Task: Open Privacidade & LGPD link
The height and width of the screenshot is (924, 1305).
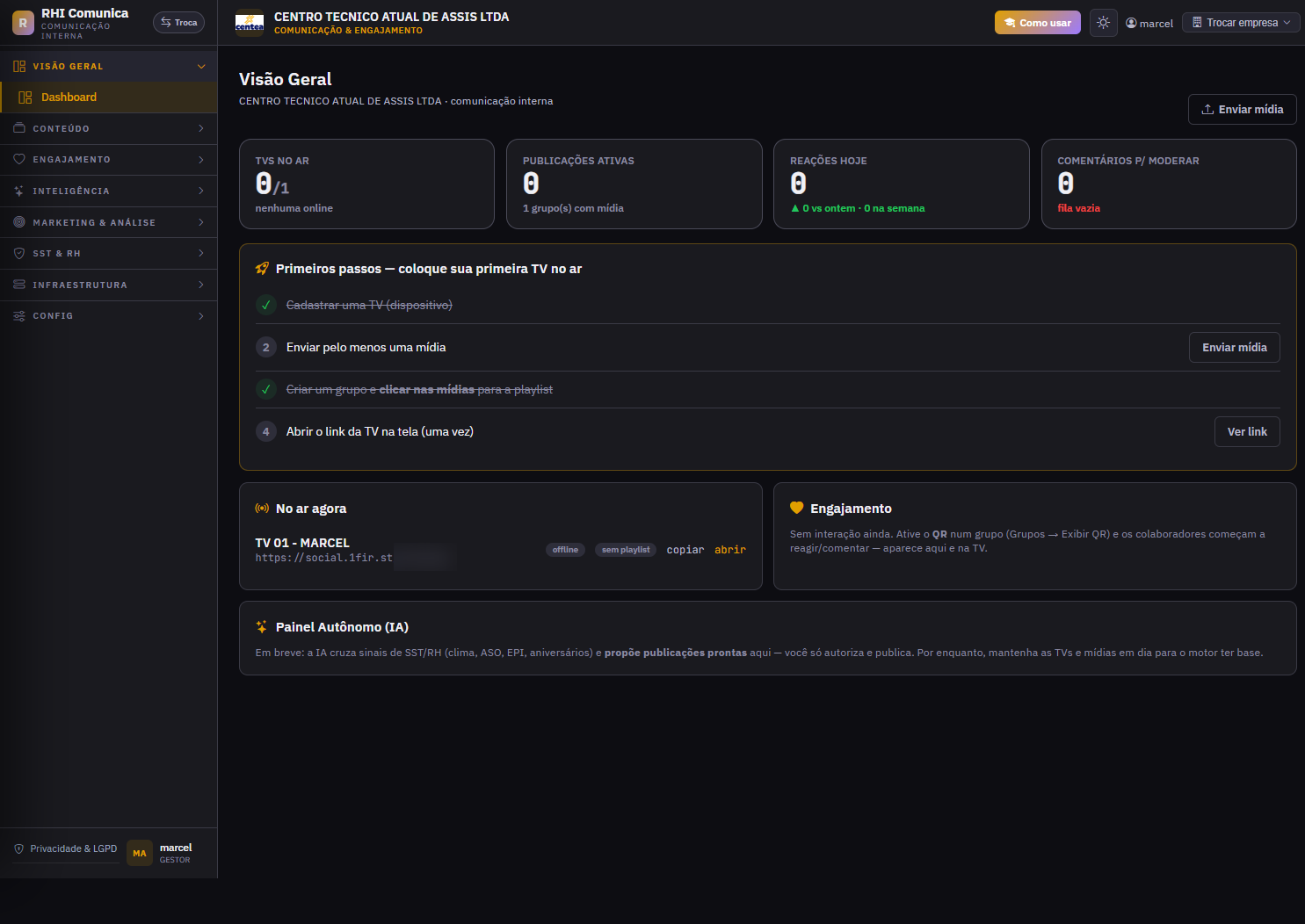Action: (66, 849)
